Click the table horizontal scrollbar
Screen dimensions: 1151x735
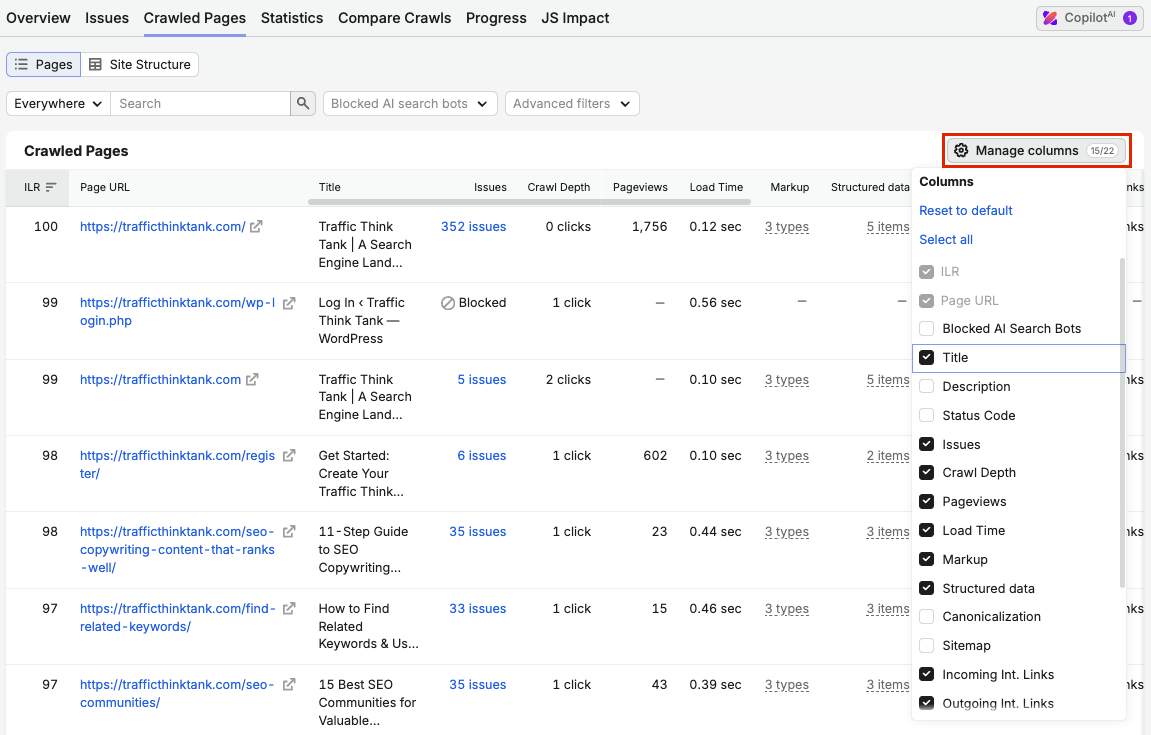click(529, 201)
